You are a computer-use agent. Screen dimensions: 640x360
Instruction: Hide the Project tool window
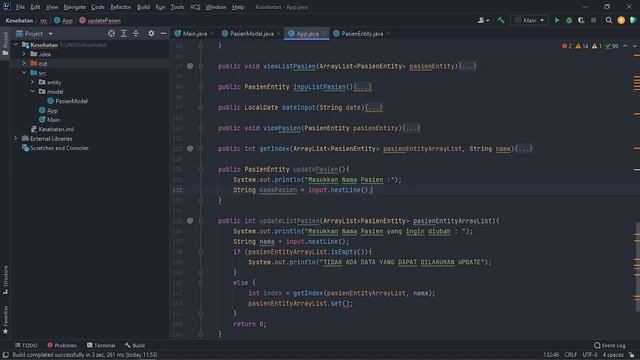coord(163,33)
